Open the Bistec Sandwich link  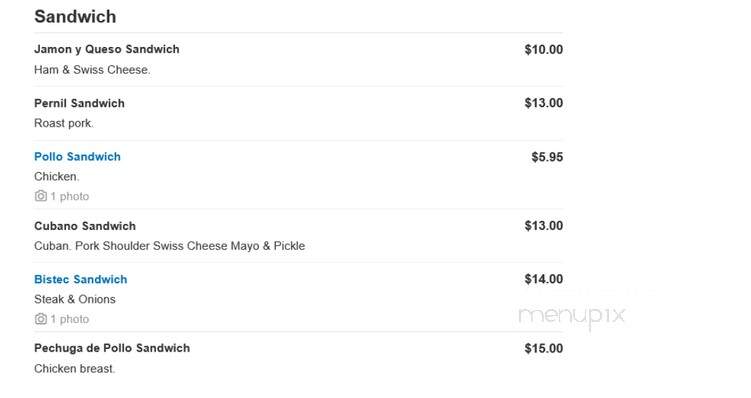pos(80,279)
